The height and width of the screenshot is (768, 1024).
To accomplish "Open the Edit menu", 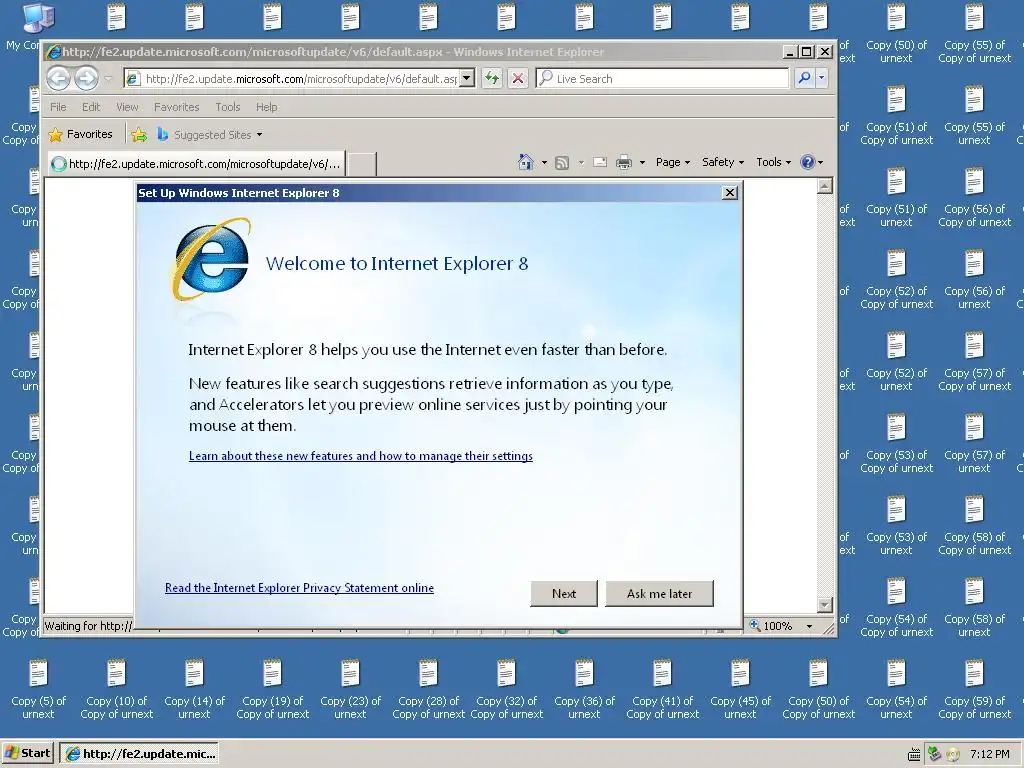I will (91, 107).
